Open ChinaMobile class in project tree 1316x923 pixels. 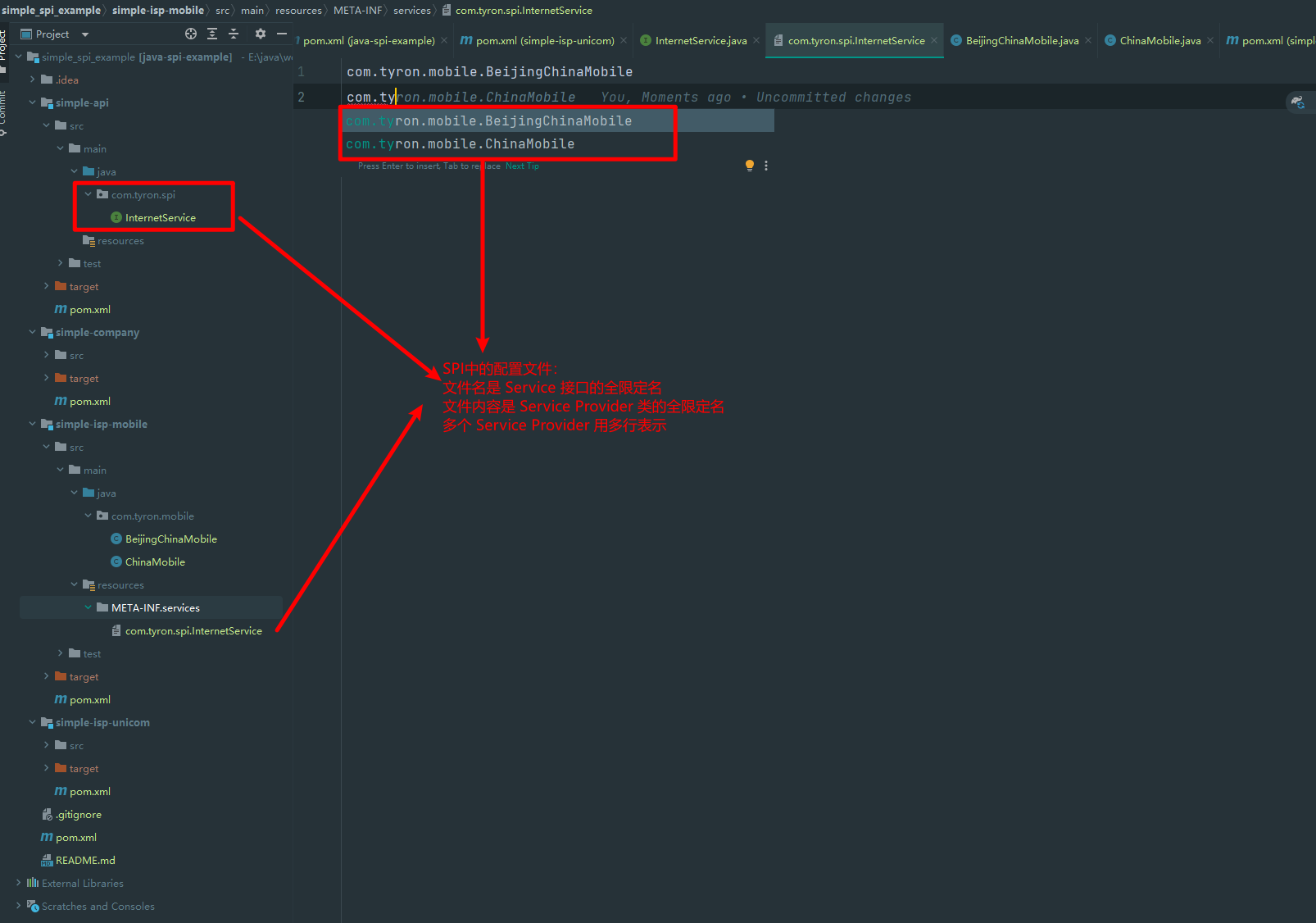[147, 562]
